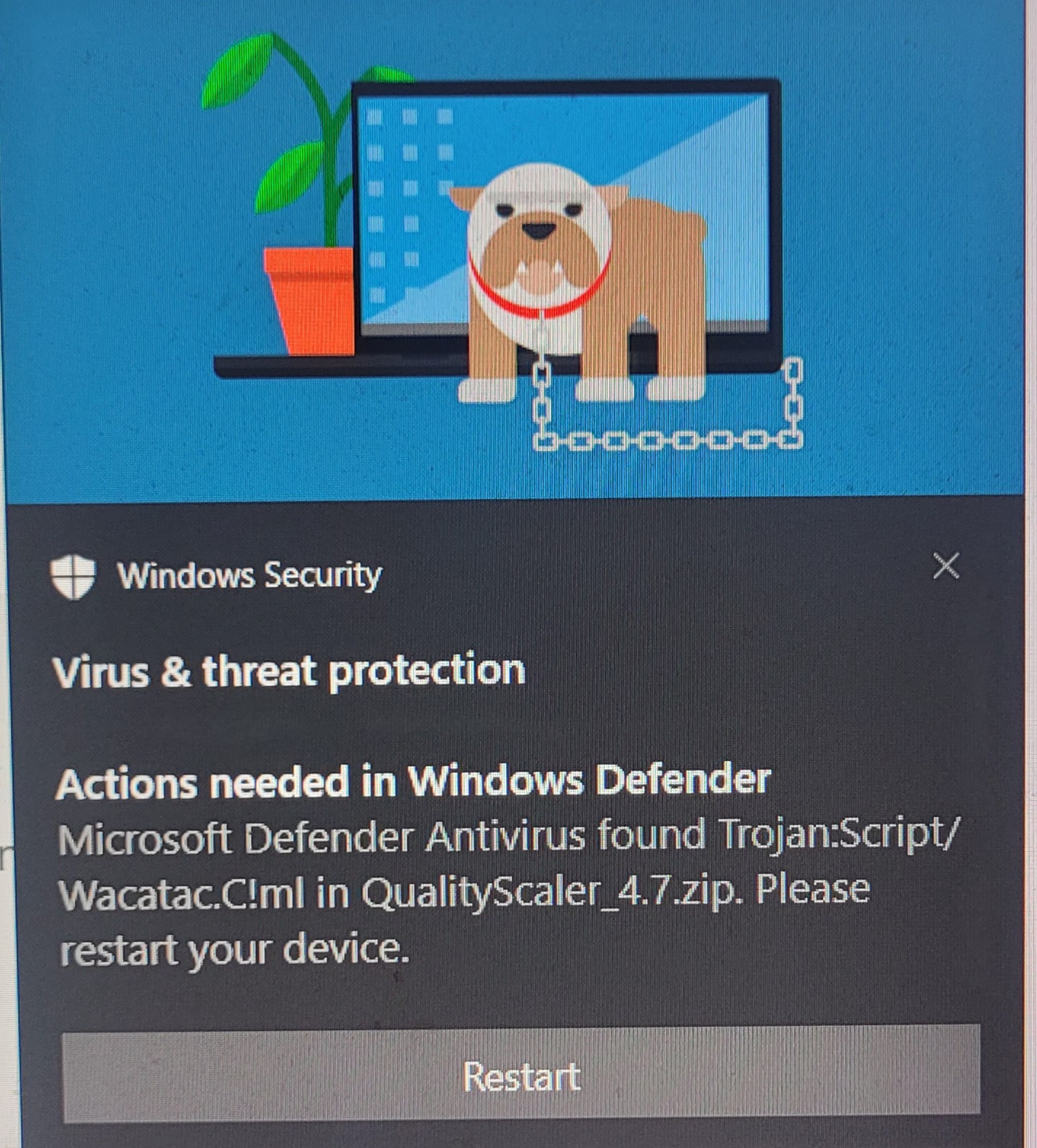The width and height of the screenshot is (1037, 1148).
Task: Dismiss the Windows Security notification with X
Action: (946, 565)
